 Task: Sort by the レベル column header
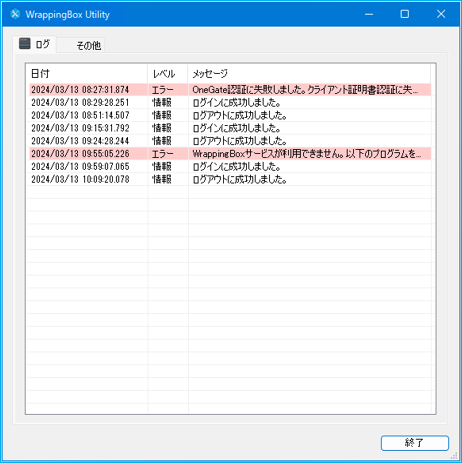[168, 73]
